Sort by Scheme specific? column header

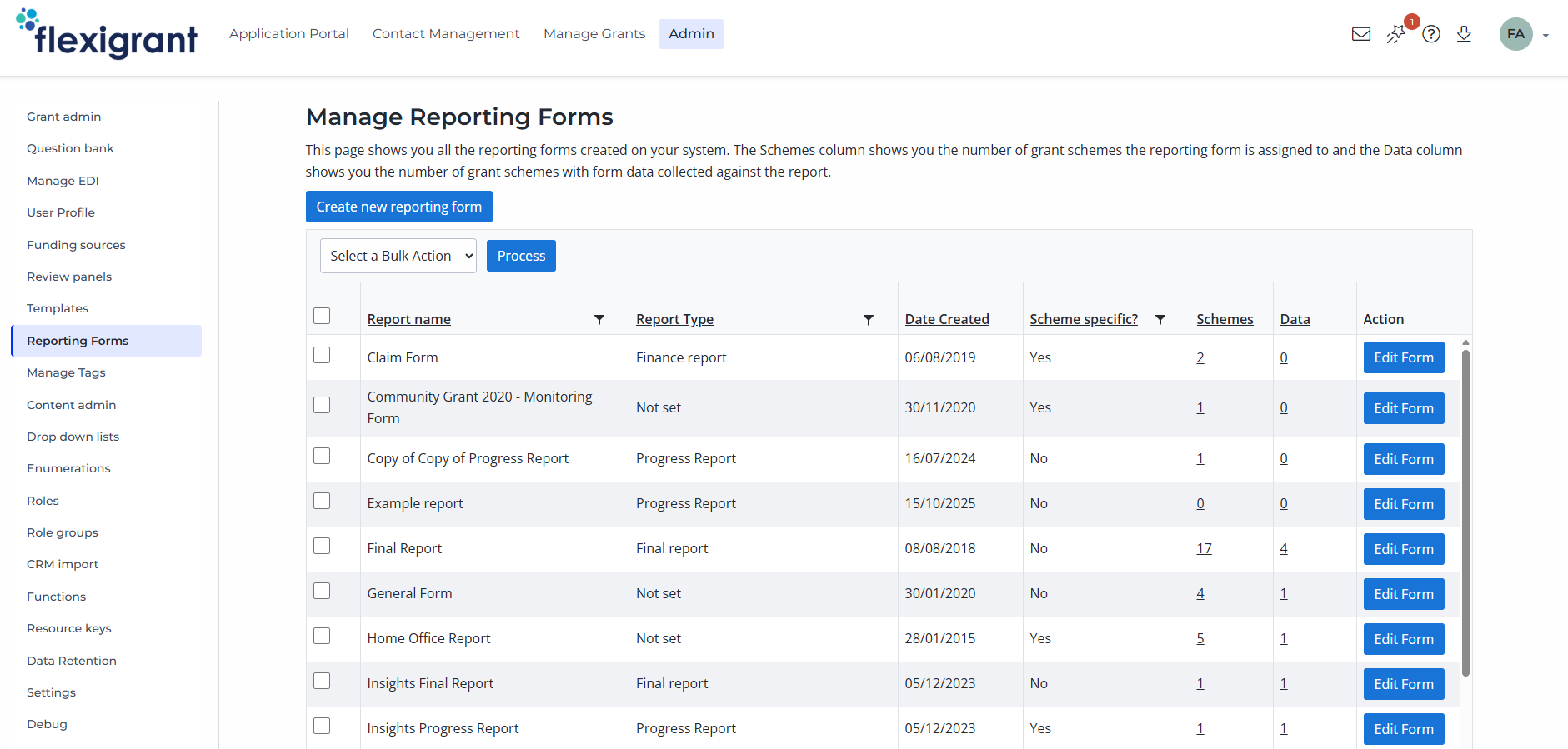(1084, 319)
